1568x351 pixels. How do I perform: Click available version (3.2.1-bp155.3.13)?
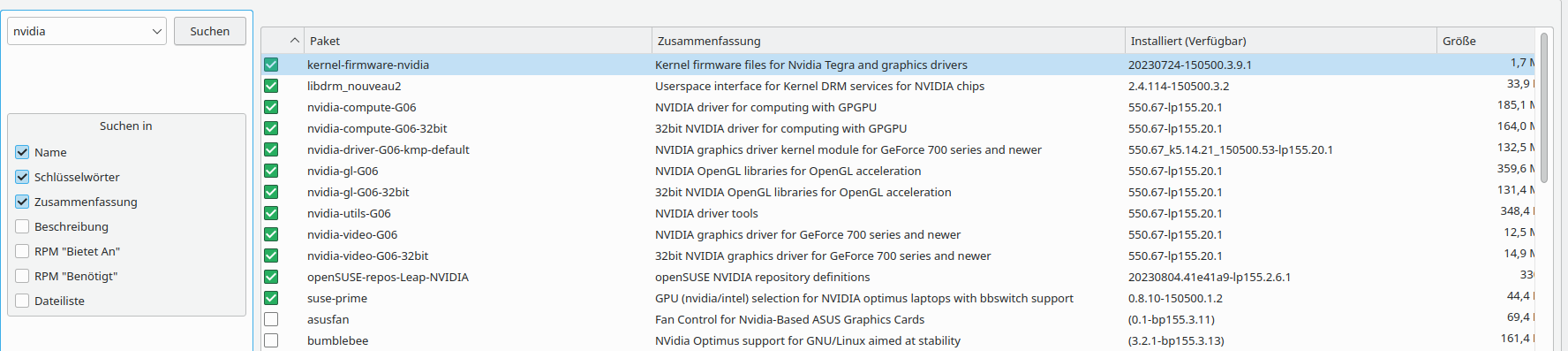point(1177,340)
